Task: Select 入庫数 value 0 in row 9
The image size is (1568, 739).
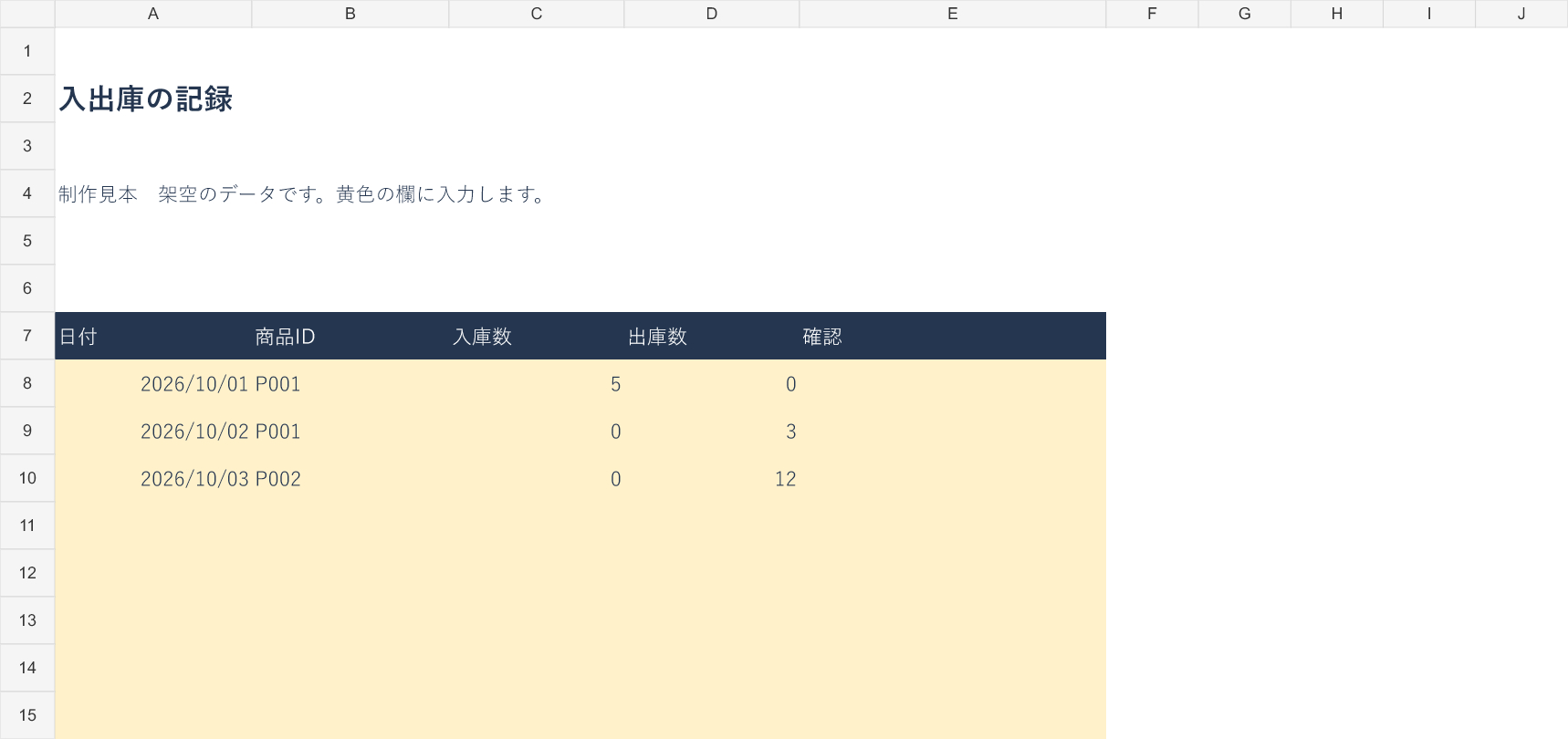Action: point(537,431)
